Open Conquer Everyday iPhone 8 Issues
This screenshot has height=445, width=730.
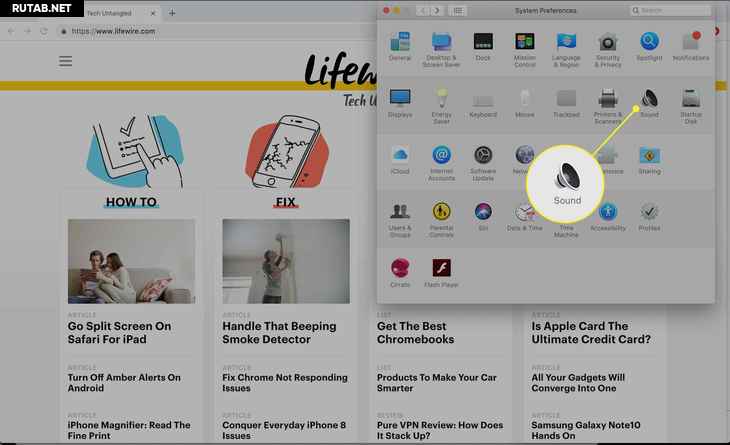pyautogui.click(x=284, y=430)
